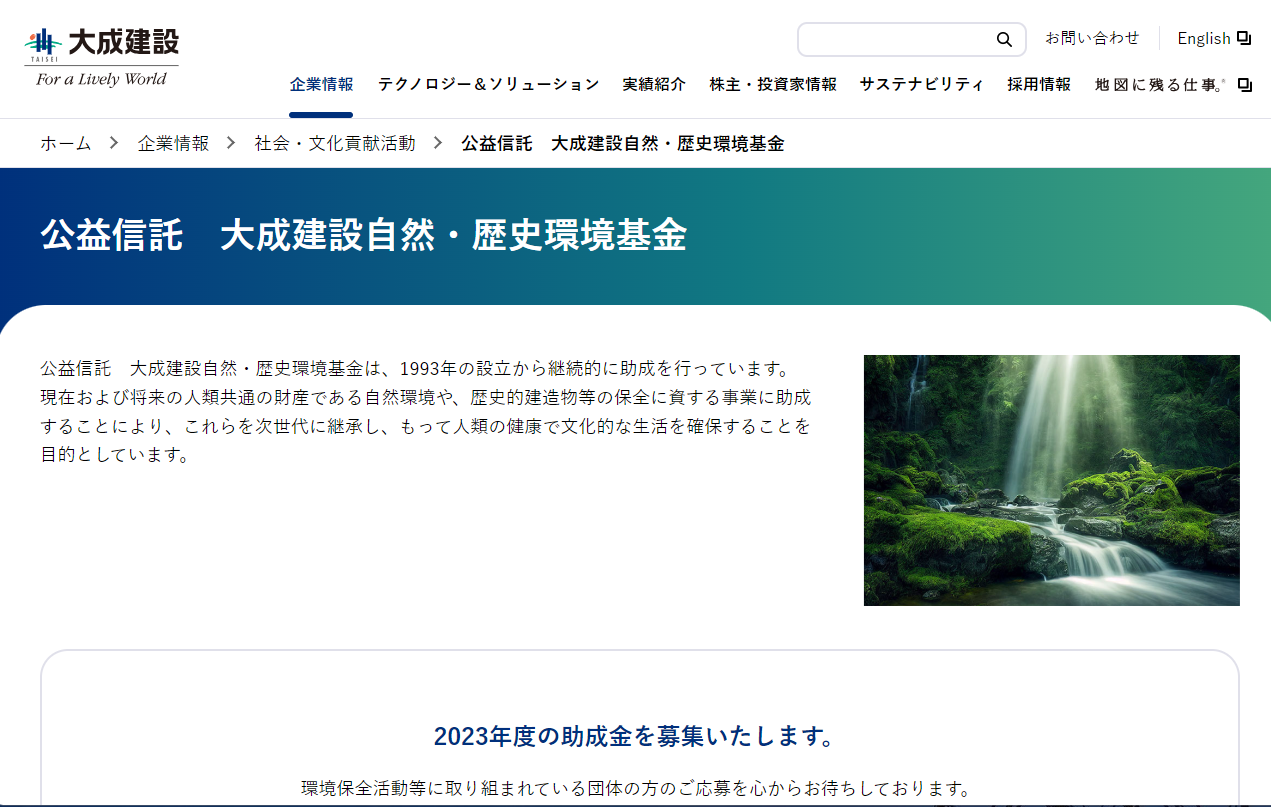This screenshot has width=1271, height=807.
Task: Open the 企業情報 menu
Action: point(321,85)
